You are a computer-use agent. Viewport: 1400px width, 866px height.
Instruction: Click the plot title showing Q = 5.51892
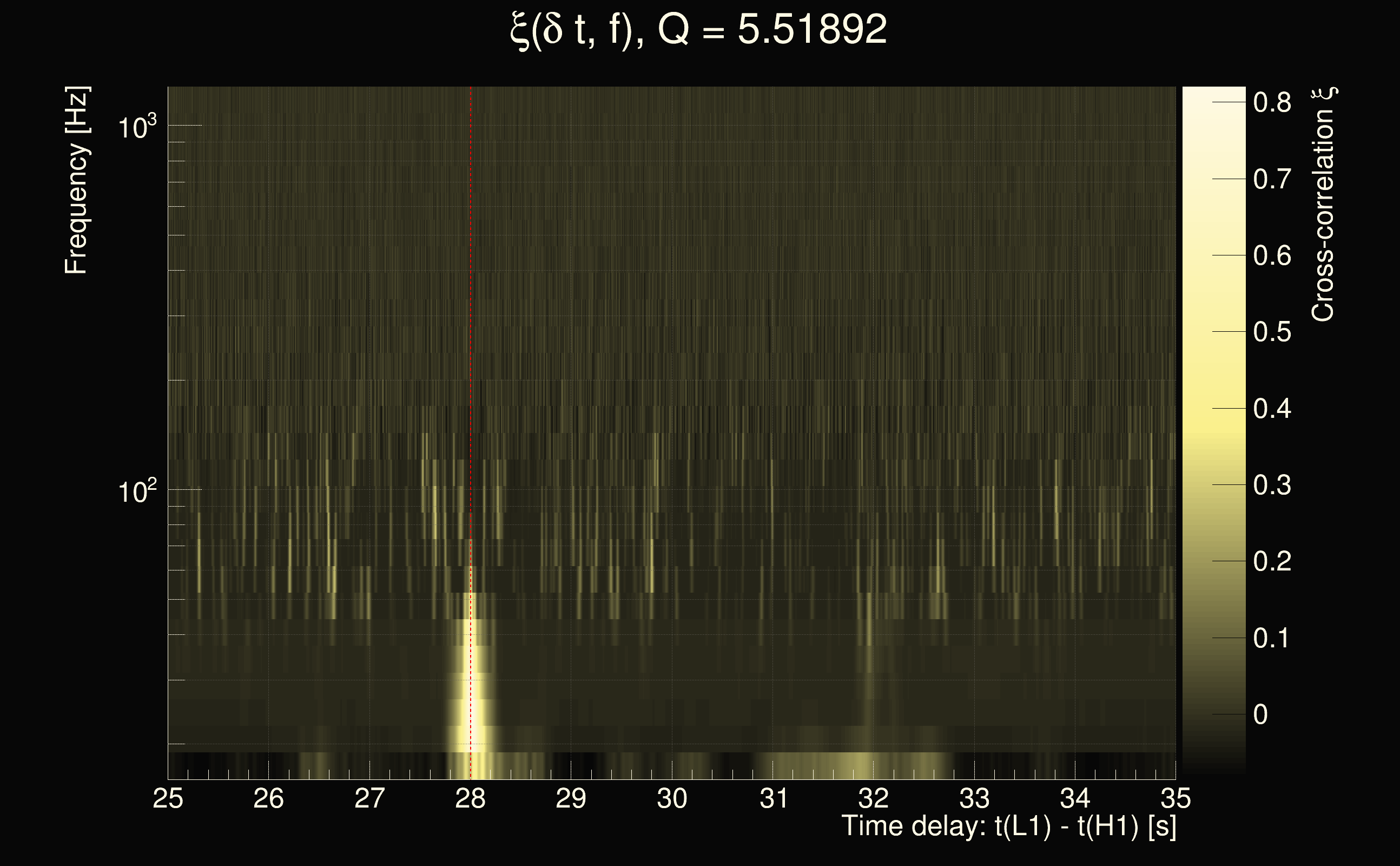pos(698,30)
